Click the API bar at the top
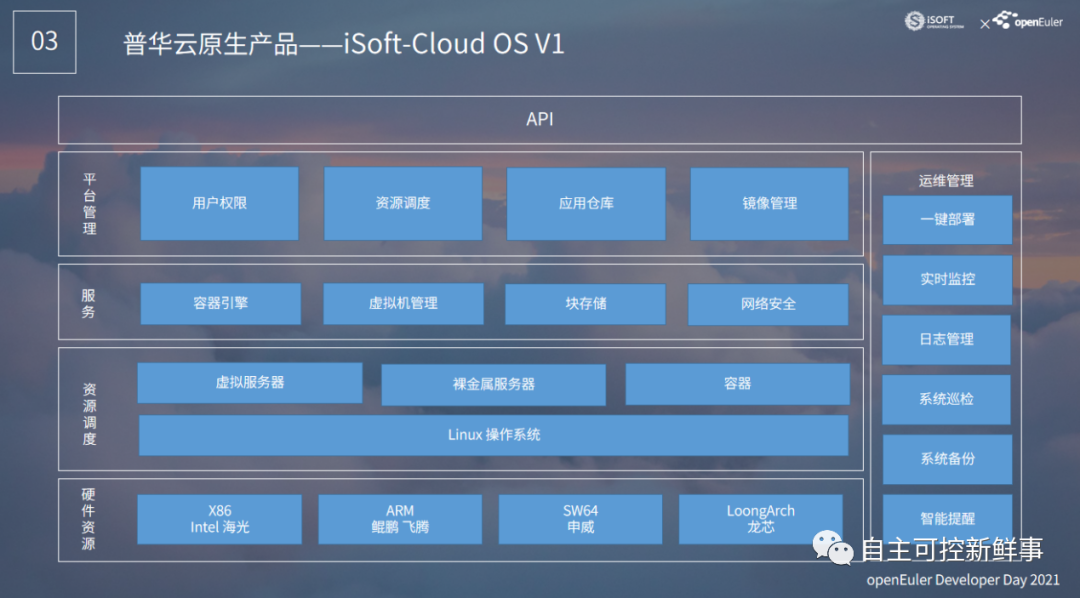Viewport: 1080px width, 598px height. [539, 120]
